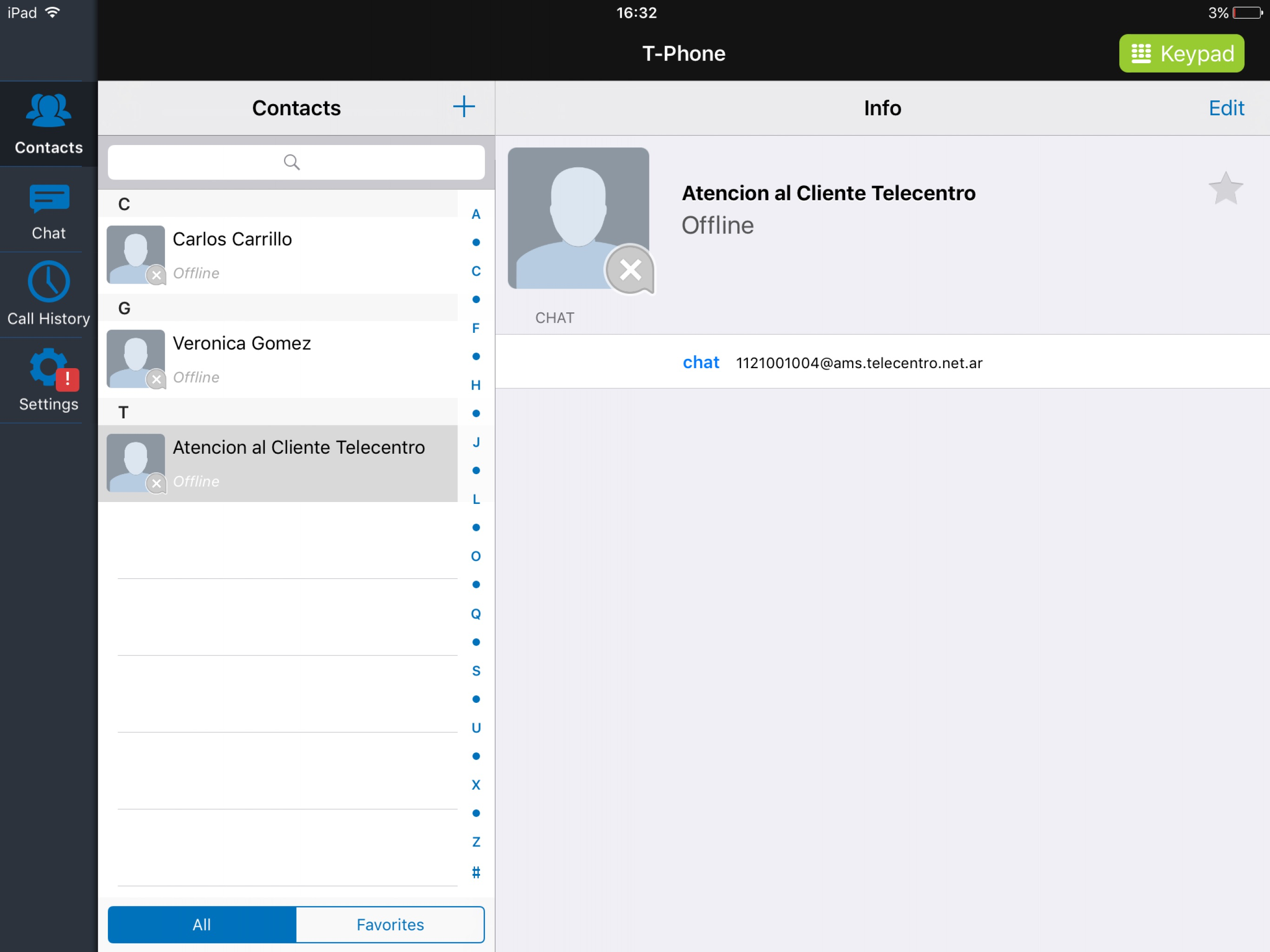Select Carlos Carrillo contact row
The width and height of the screenshot is (1270, 952).
[278, 255]
